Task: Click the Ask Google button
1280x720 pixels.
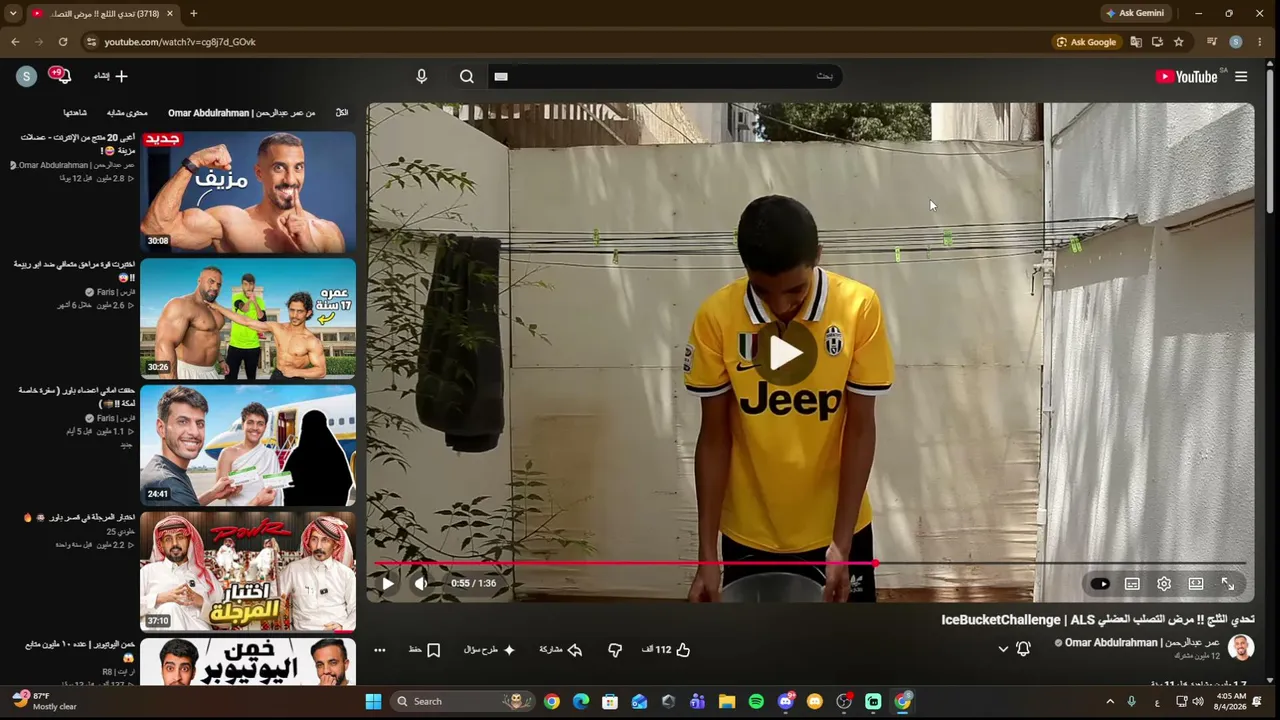Action: click(x=1087, y=42)
